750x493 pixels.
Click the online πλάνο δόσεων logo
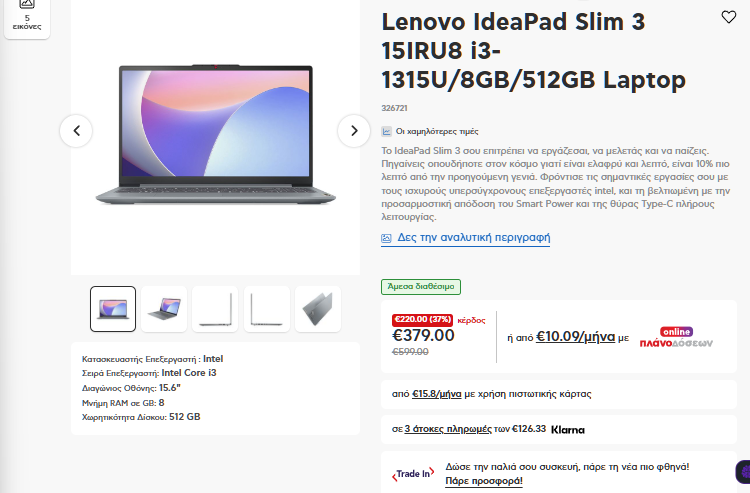(x=676, y=338)
